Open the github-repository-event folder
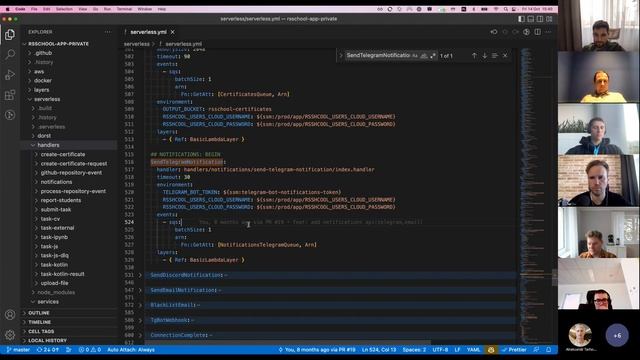Viewport: 640px width, 360px height. pos(71,173)
